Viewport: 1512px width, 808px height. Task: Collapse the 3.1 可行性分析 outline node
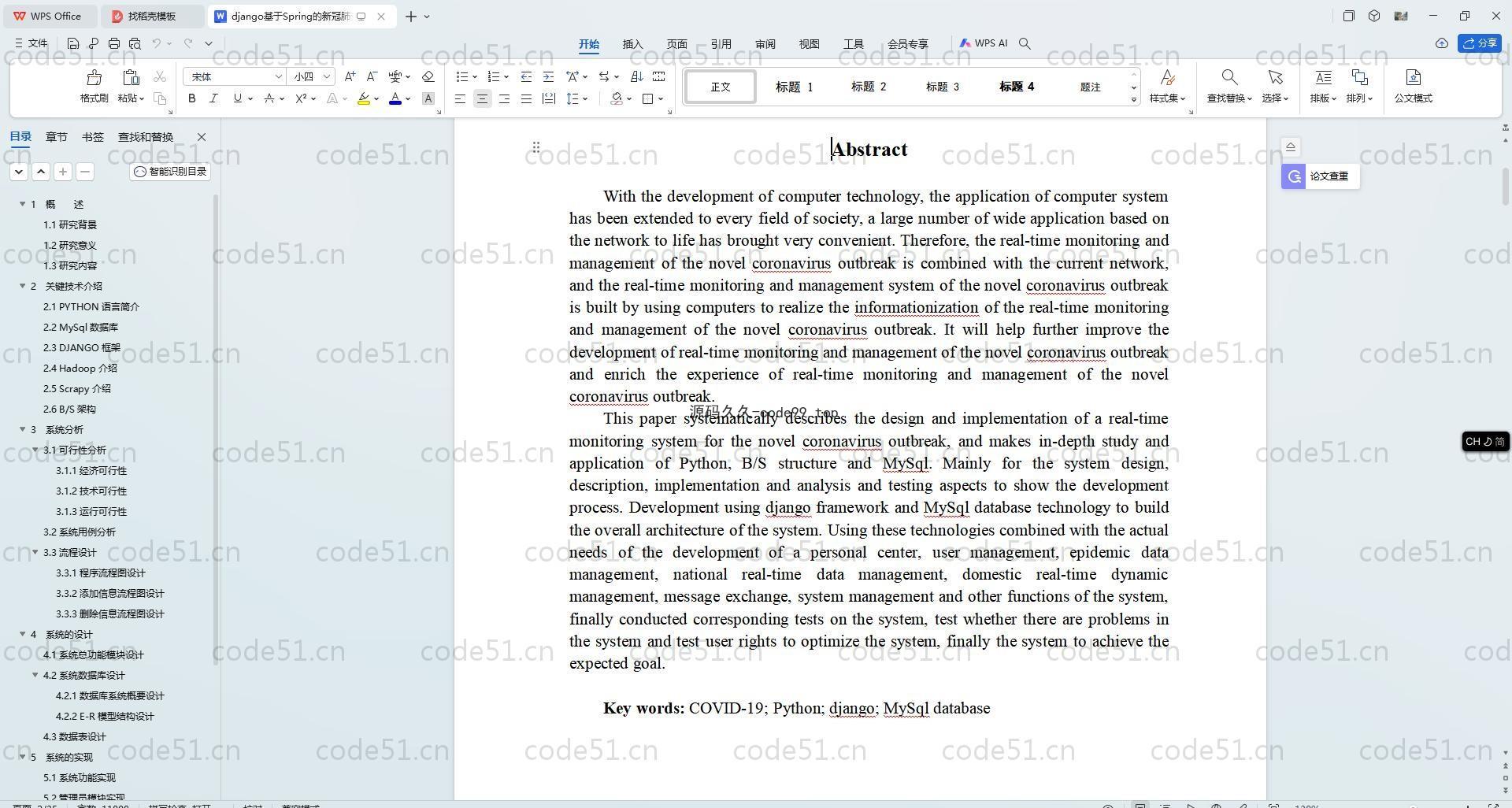(35, 450)
